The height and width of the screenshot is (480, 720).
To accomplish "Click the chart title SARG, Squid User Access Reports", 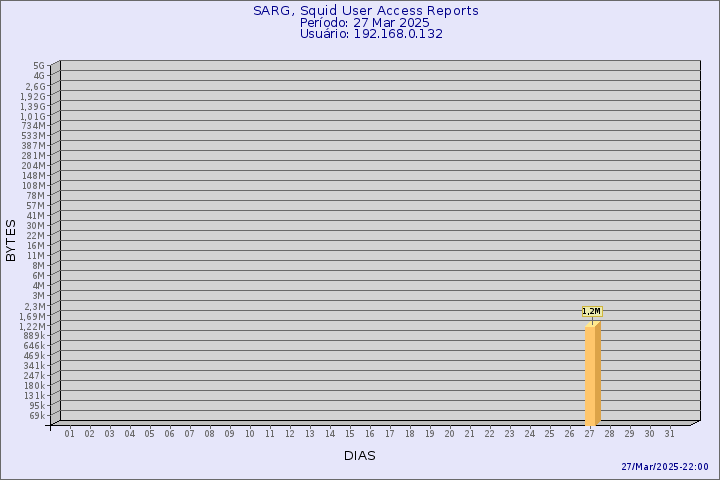I will pos(366,11).
